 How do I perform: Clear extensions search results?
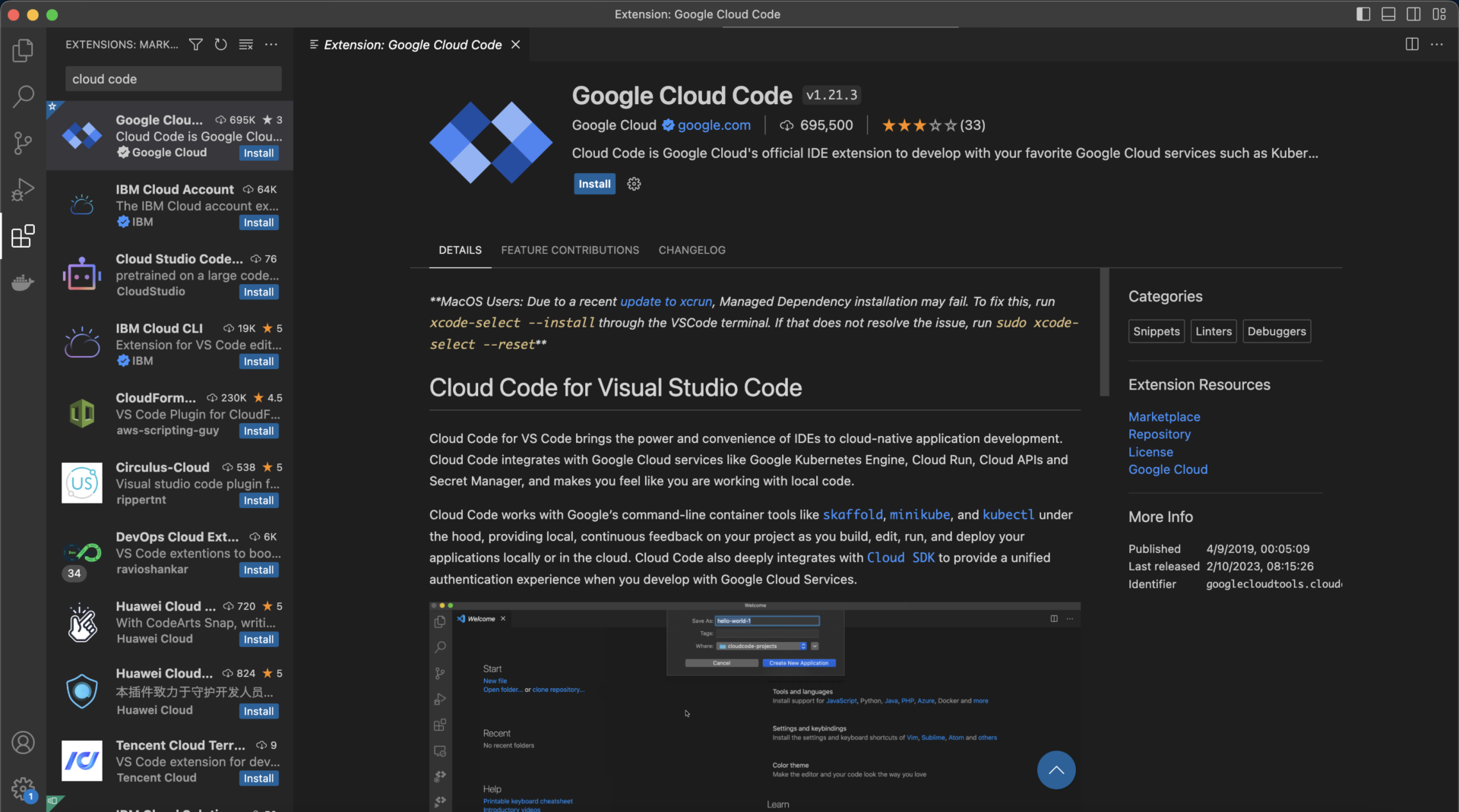pyautogui.click(x=245, y=45)
